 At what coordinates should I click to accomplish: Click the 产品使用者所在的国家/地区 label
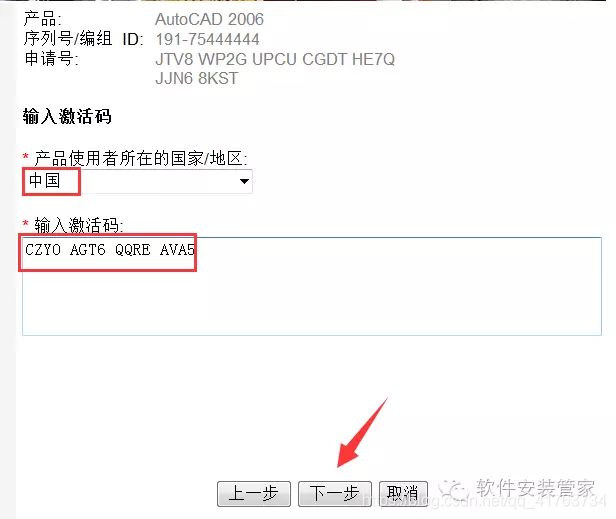(141, 158)
